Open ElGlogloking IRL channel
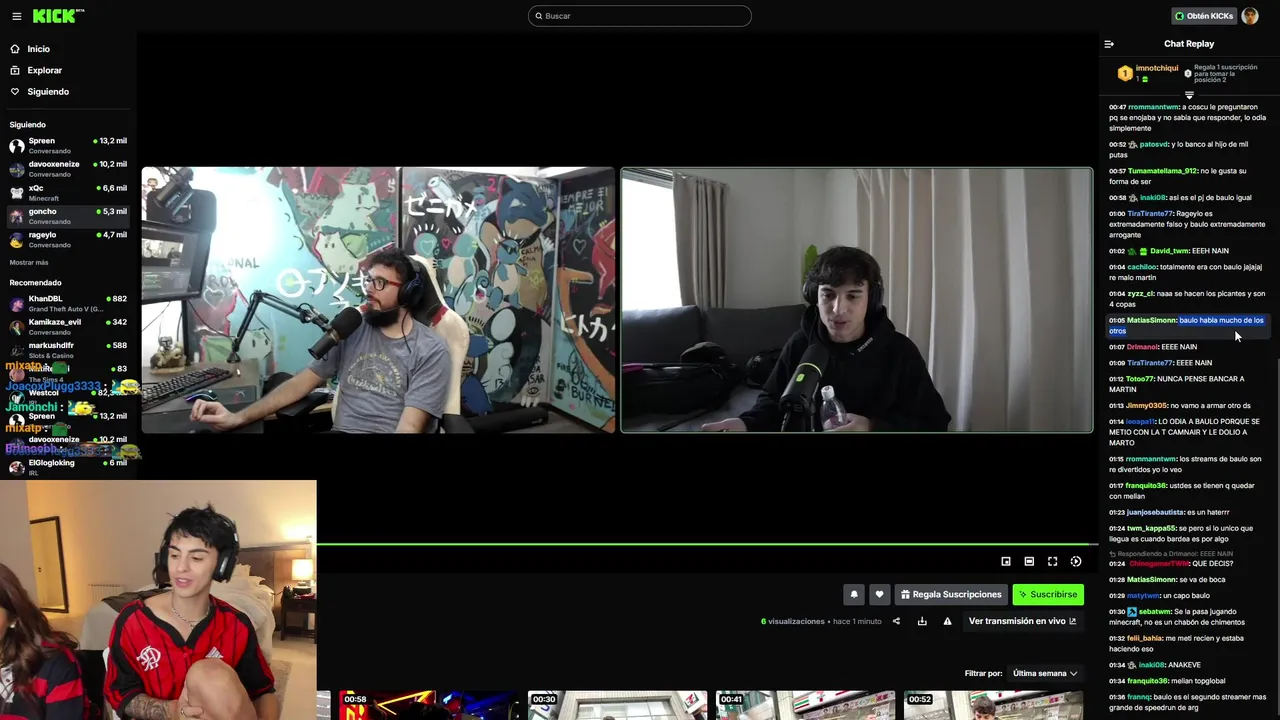The width and height of the screenshot is (1280, 720). (68, 467)
